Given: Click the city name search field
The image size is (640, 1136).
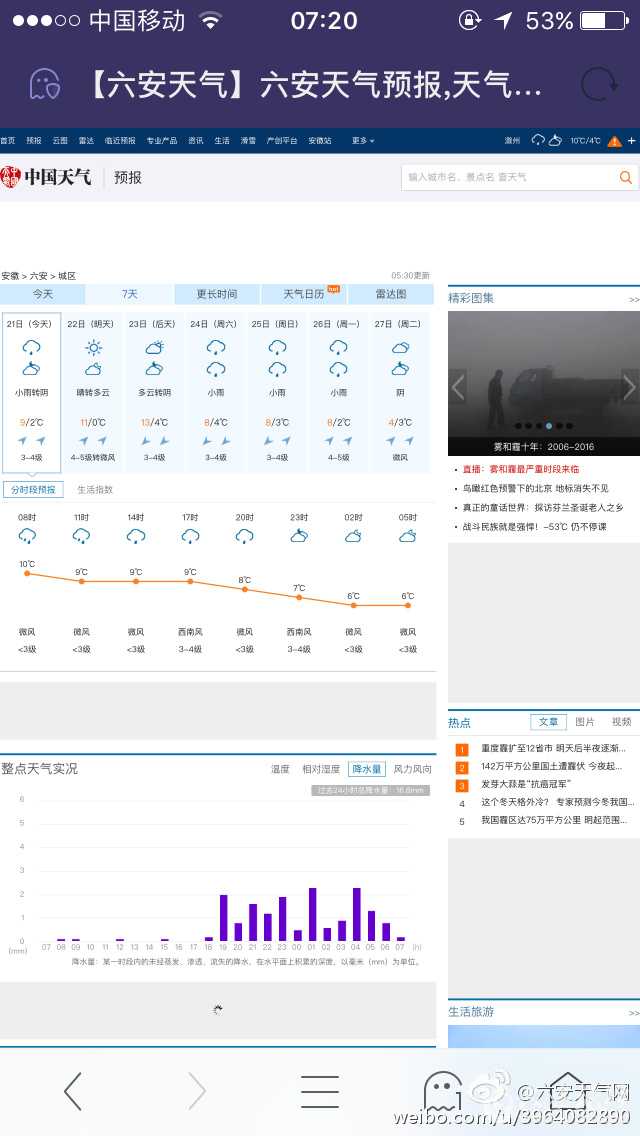Looking at the screenshot, I should [508, 177].
